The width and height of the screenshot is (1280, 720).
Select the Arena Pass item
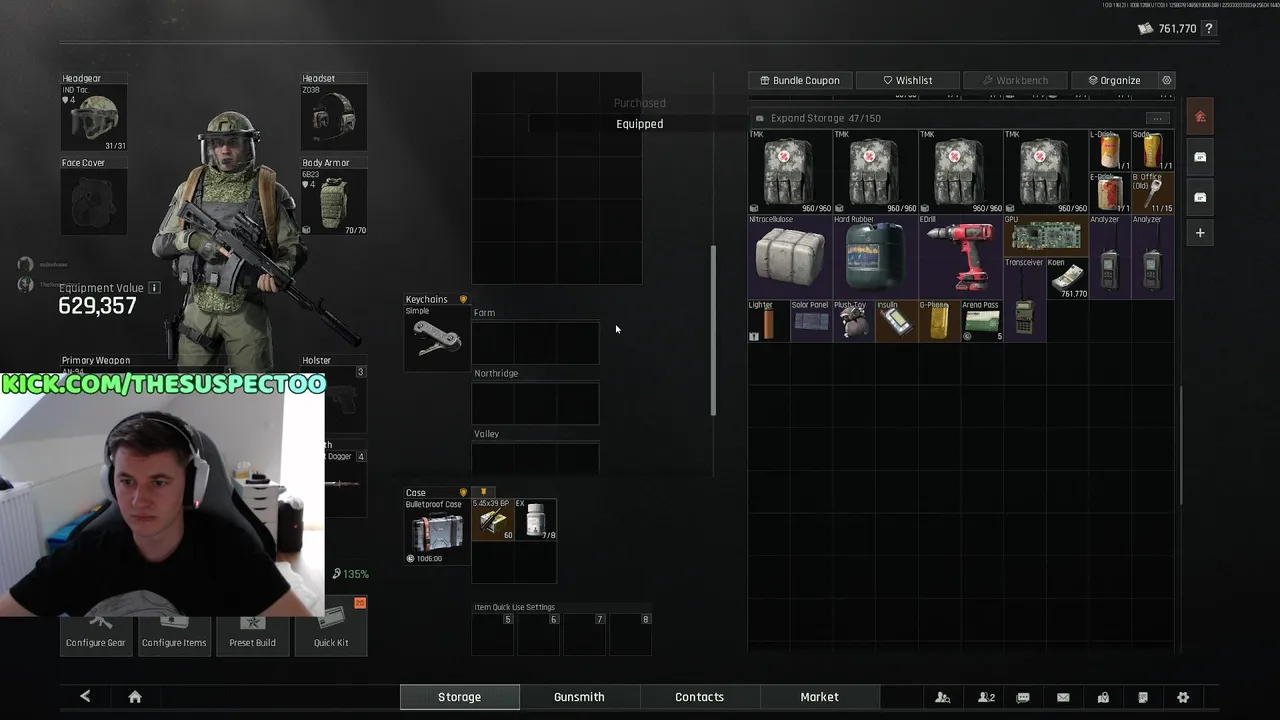pyautogui.click(x=981, y=320)
